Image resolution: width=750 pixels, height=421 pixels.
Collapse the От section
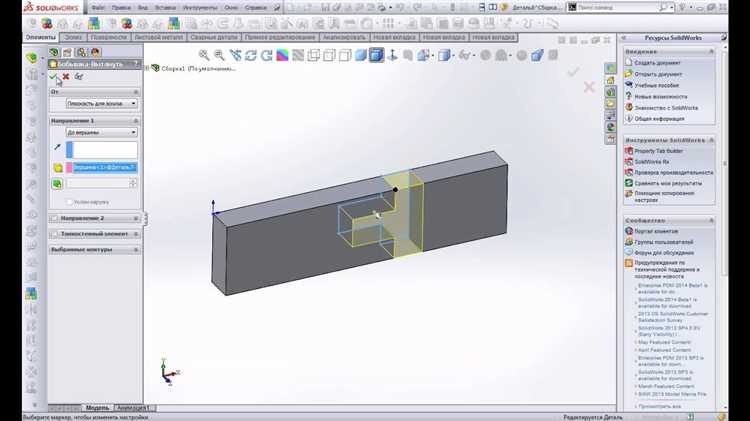136,91
